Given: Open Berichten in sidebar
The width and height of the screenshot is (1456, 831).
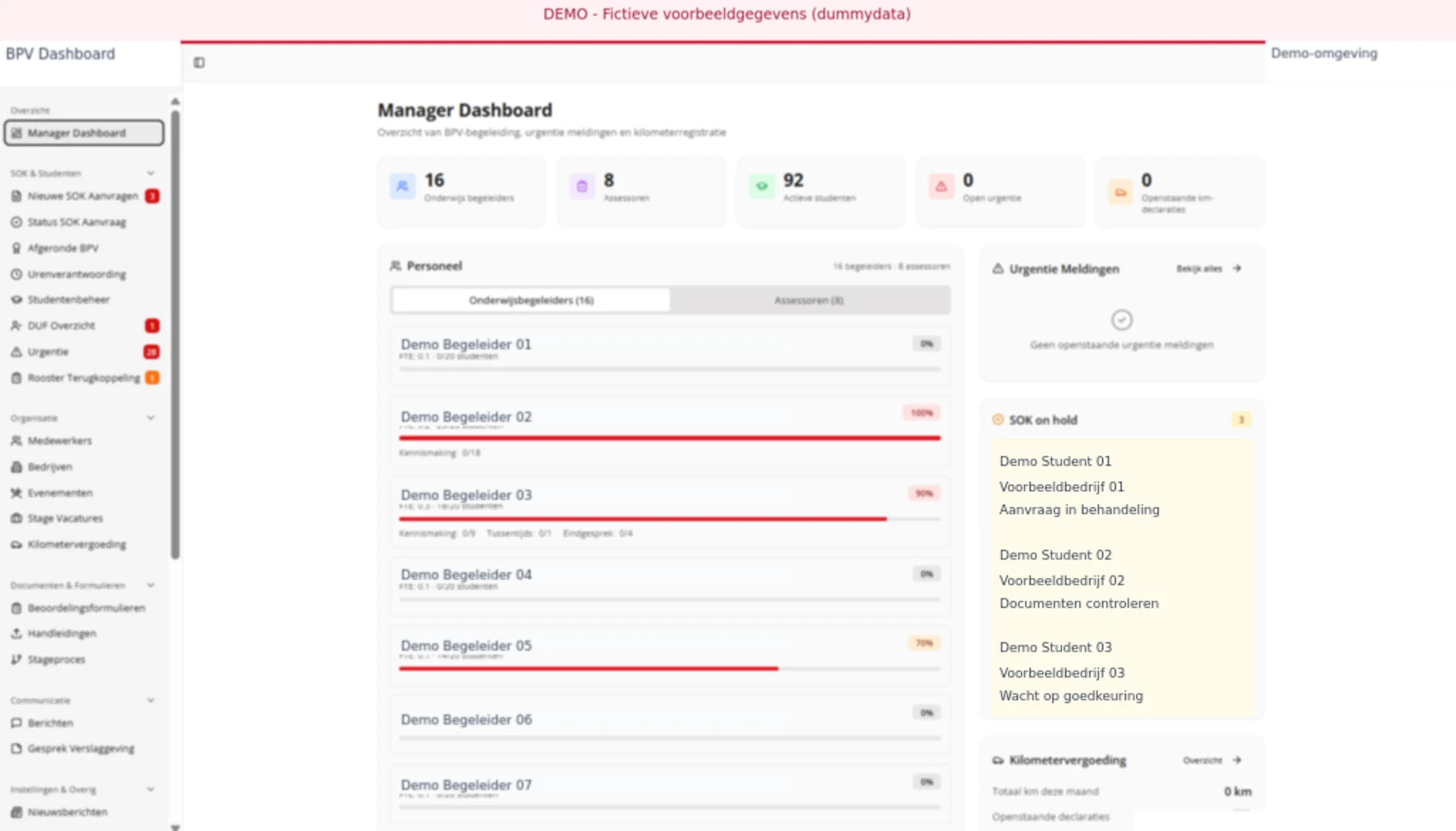Looking at the screenshot, I should point(84,723).
